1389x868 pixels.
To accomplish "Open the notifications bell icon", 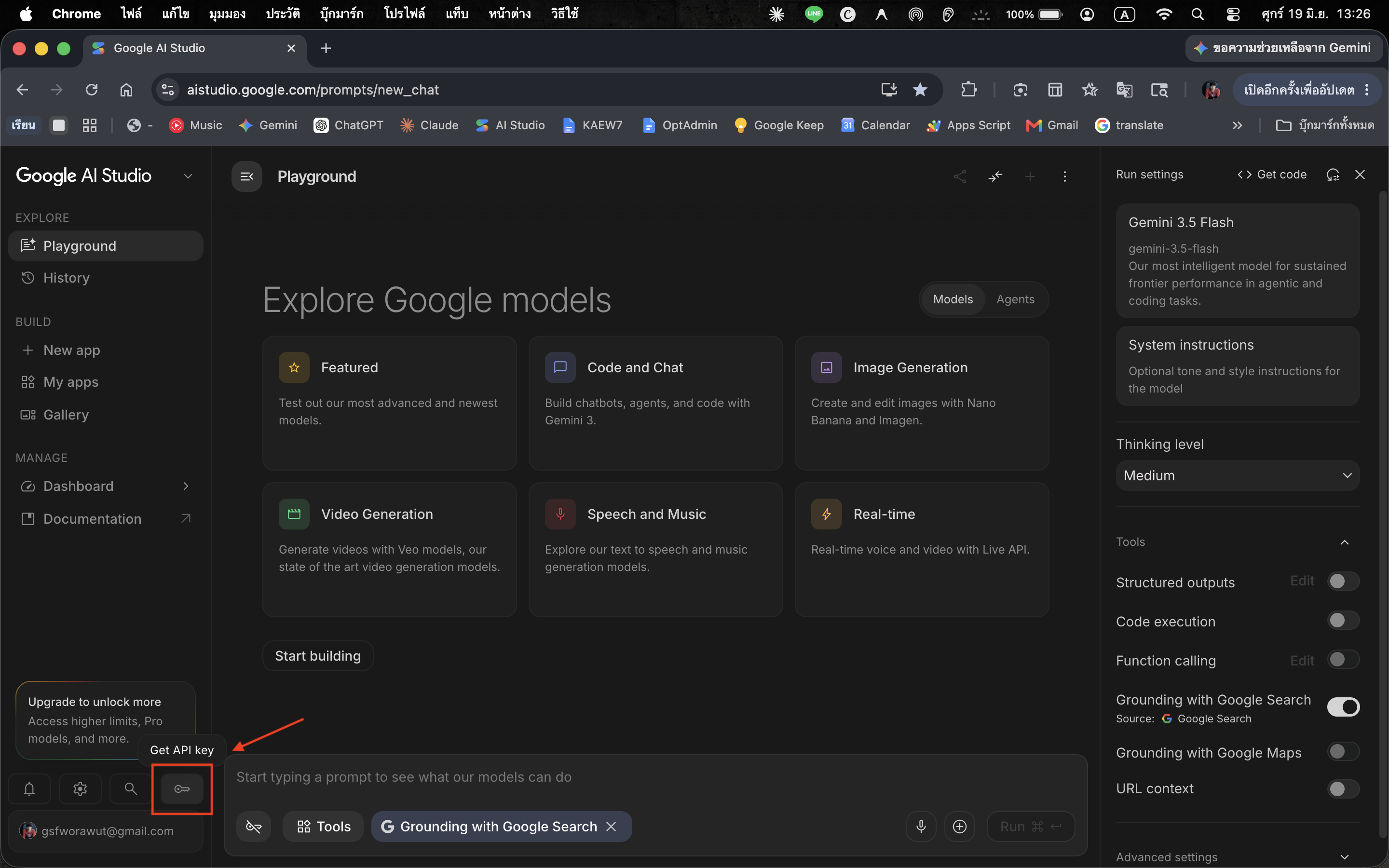I will pos(29,789).
